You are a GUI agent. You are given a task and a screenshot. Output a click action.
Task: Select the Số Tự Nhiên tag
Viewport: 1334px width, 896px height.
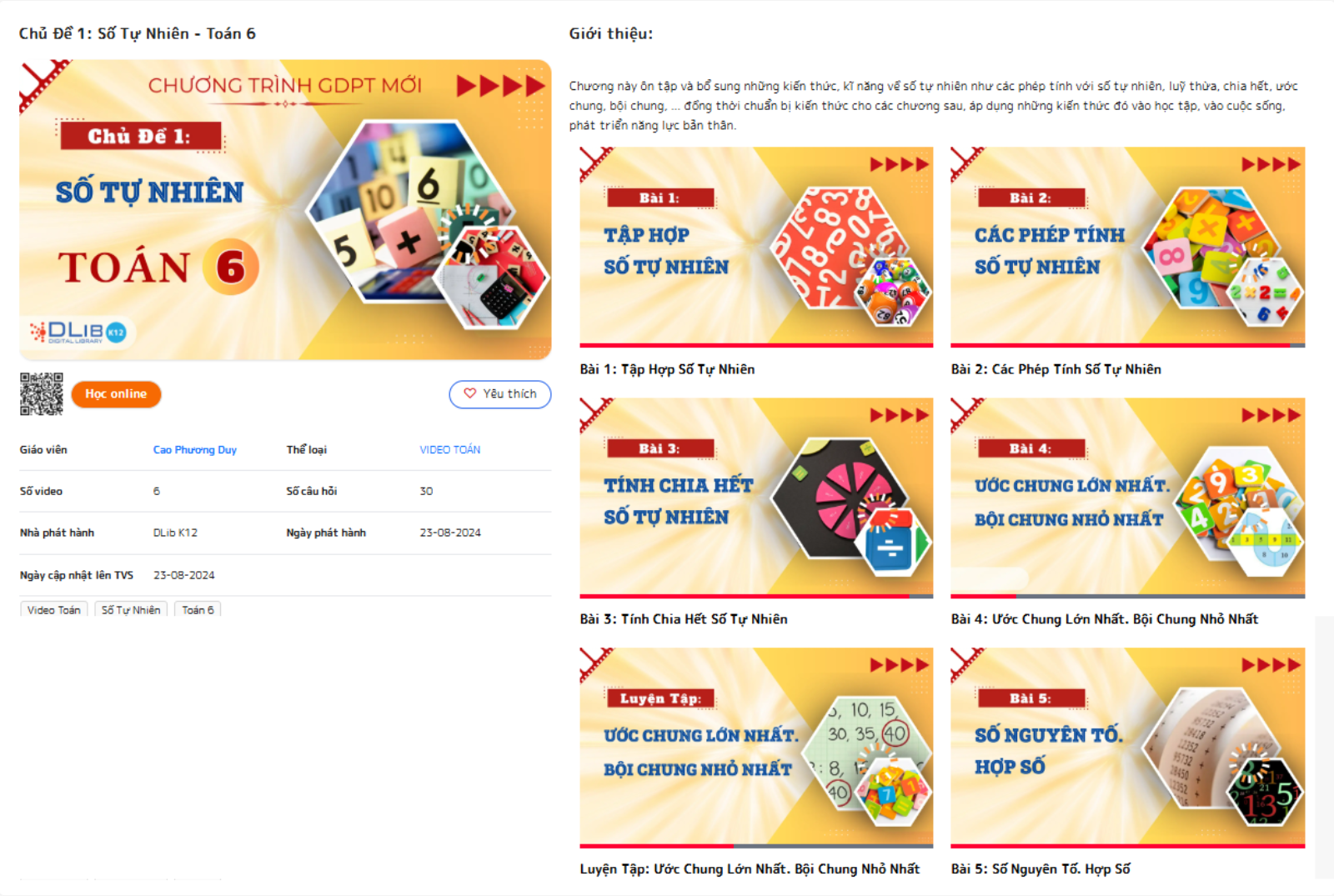131,610
